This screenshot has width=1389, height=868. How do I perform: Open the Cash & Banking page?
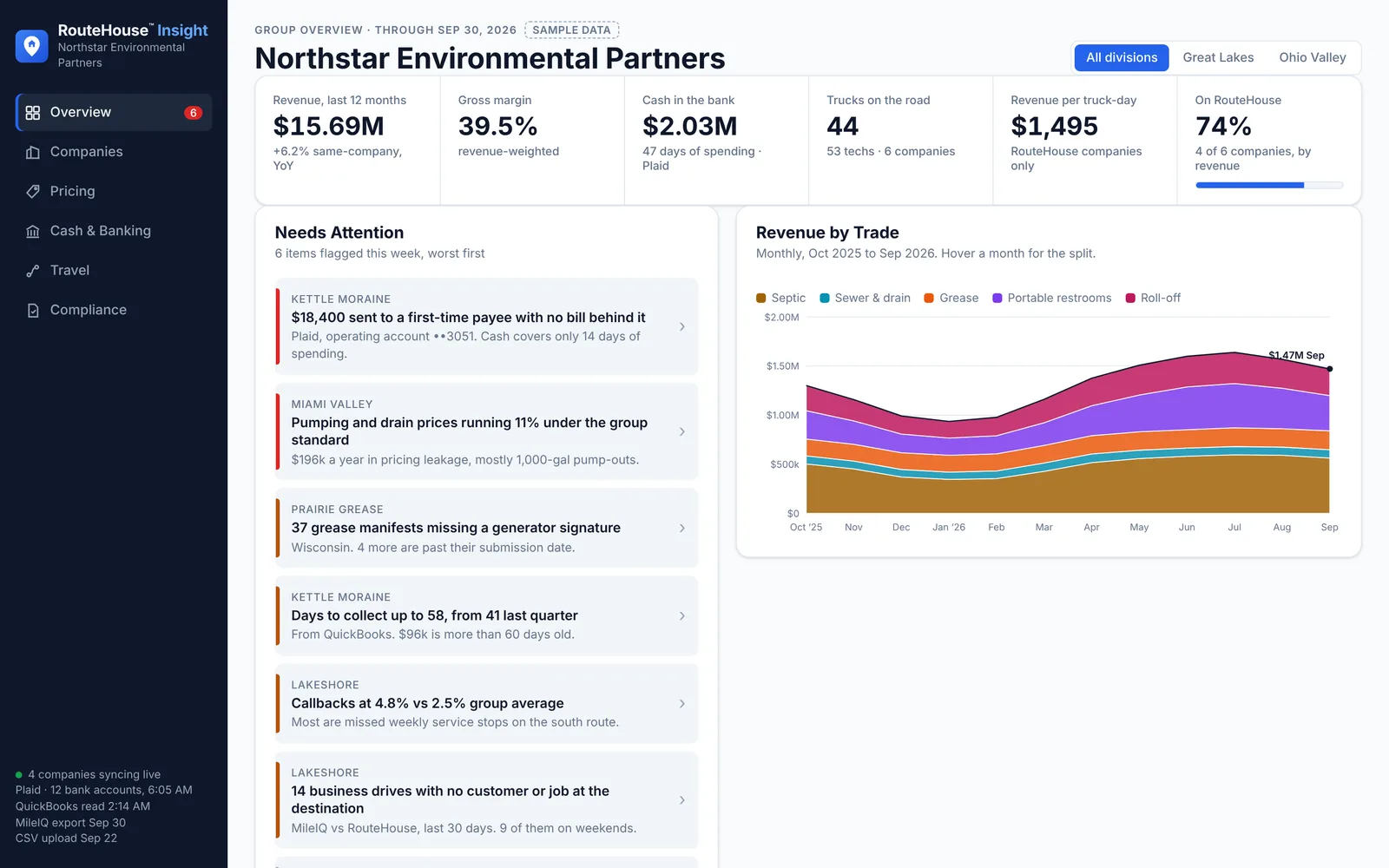coord(114,231)
